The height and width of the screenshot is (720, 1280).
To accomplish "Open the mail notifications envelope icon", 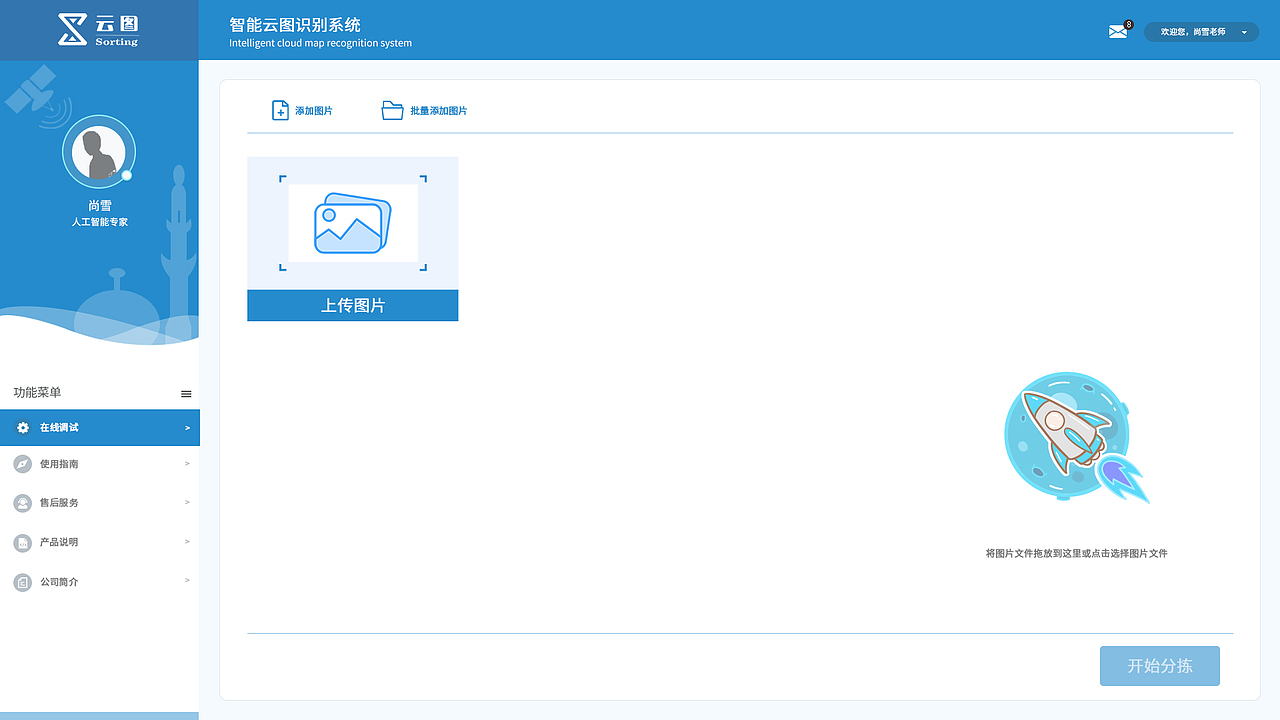I will click(x=1118, y=32).
